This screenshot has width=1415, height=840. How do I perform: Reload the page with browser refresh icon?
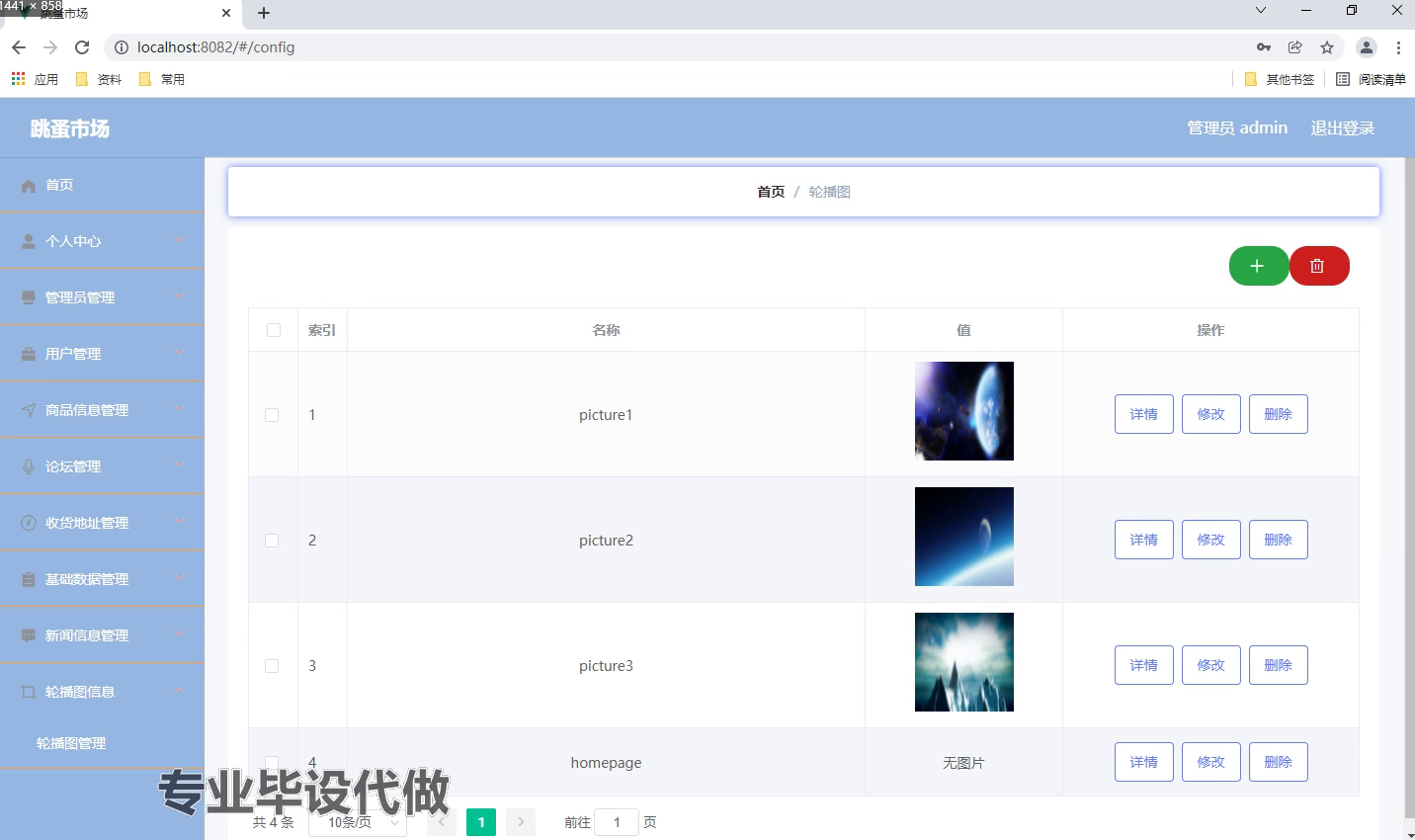(82, 47)
